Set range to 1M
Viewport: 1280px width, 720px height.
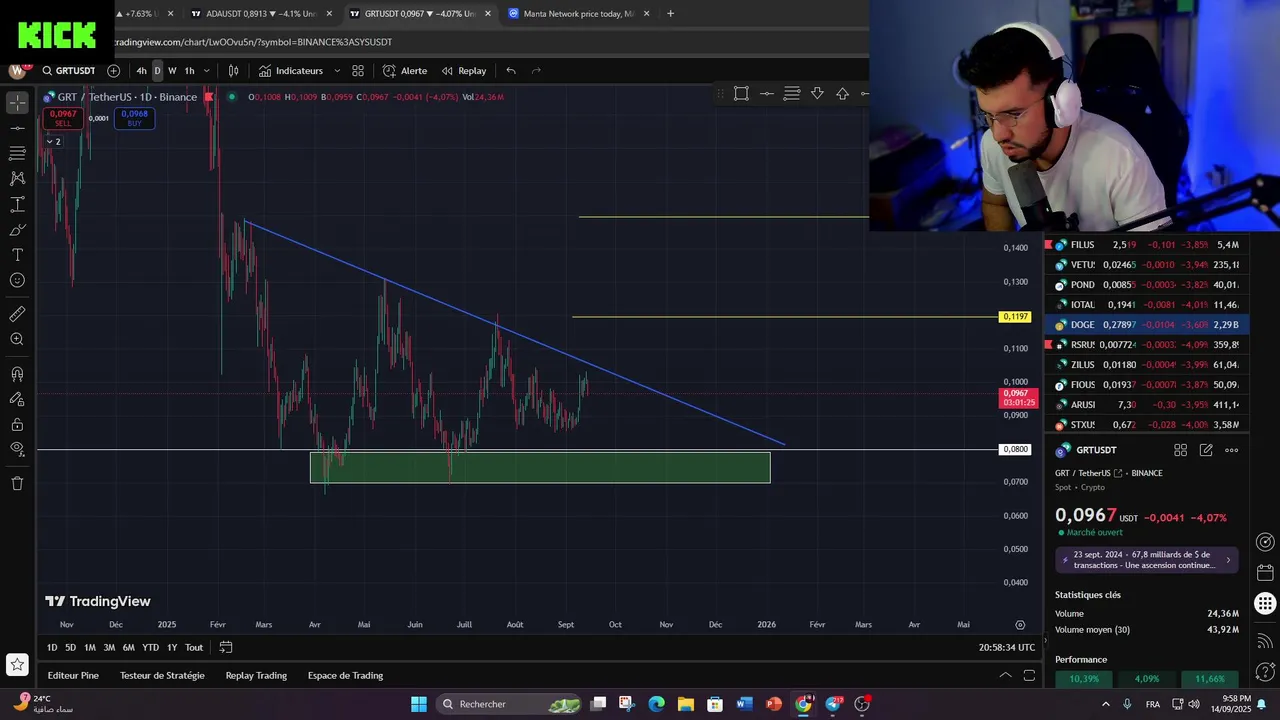tap(90, 648)
